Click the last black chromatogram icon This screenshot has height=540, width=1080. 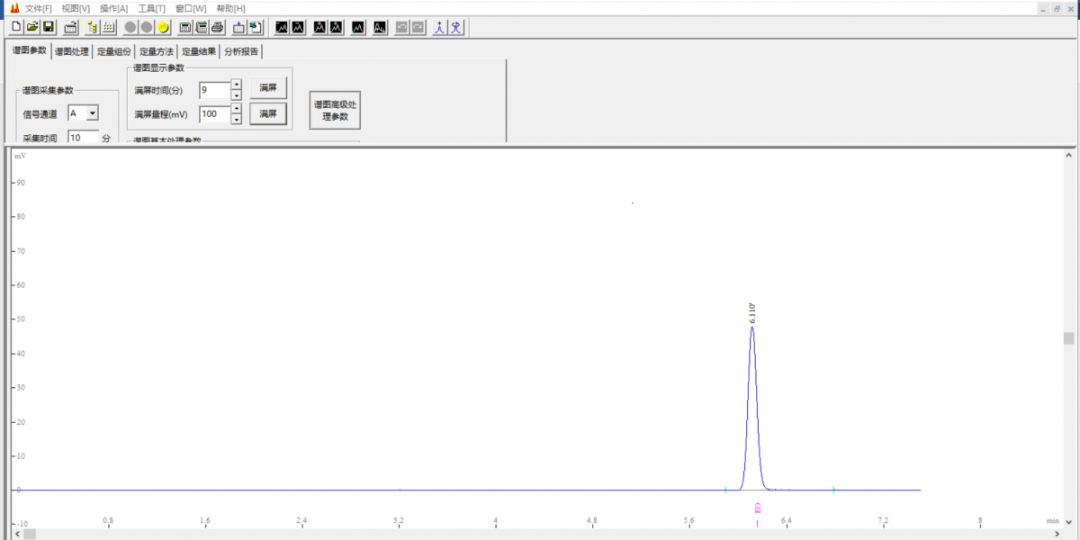pos(380,27)
